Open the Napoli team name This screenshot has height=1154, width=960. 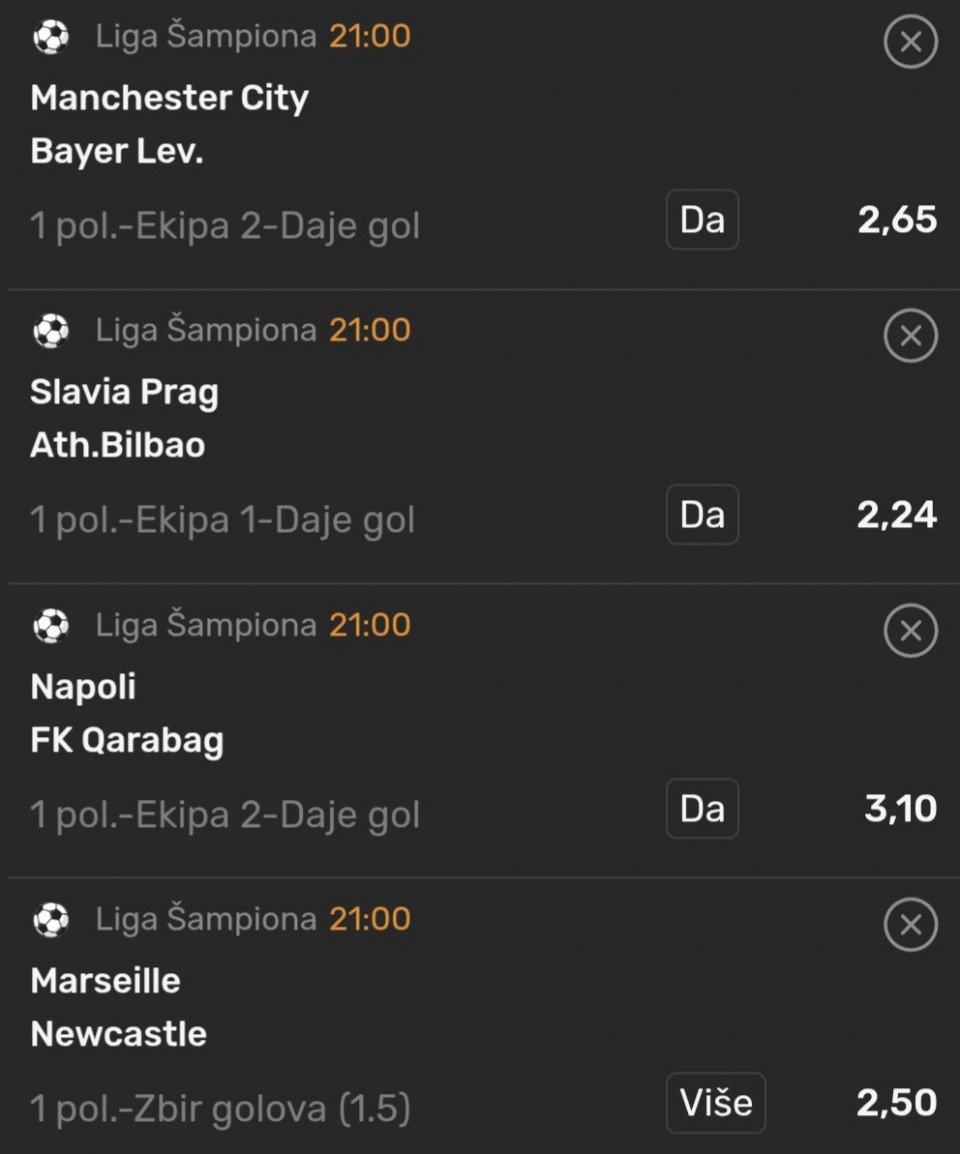click(83, 687)
